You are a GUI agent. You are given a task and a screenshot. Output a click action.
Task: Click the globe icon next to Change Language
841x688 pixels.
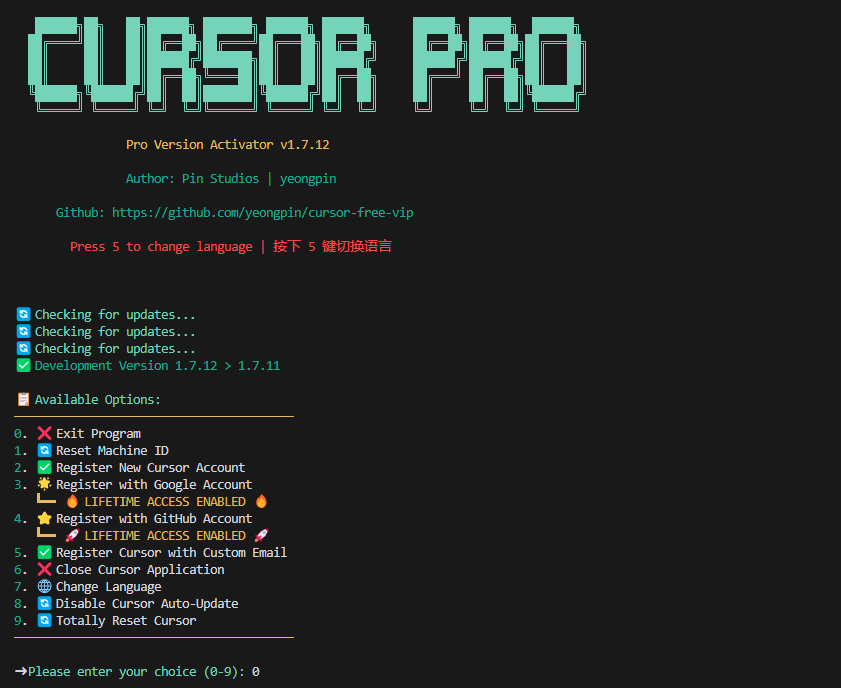click(44, 587)
